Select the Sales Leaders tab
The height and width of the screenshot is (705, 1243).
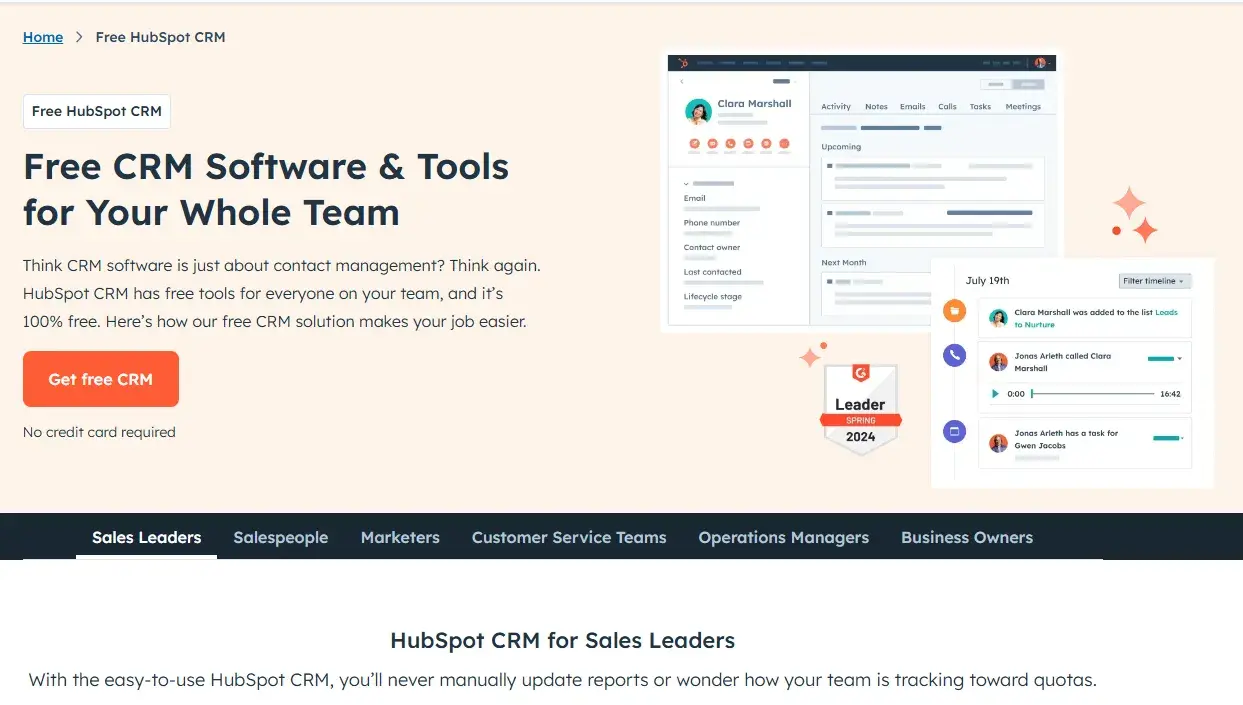[x=146, y=537]
